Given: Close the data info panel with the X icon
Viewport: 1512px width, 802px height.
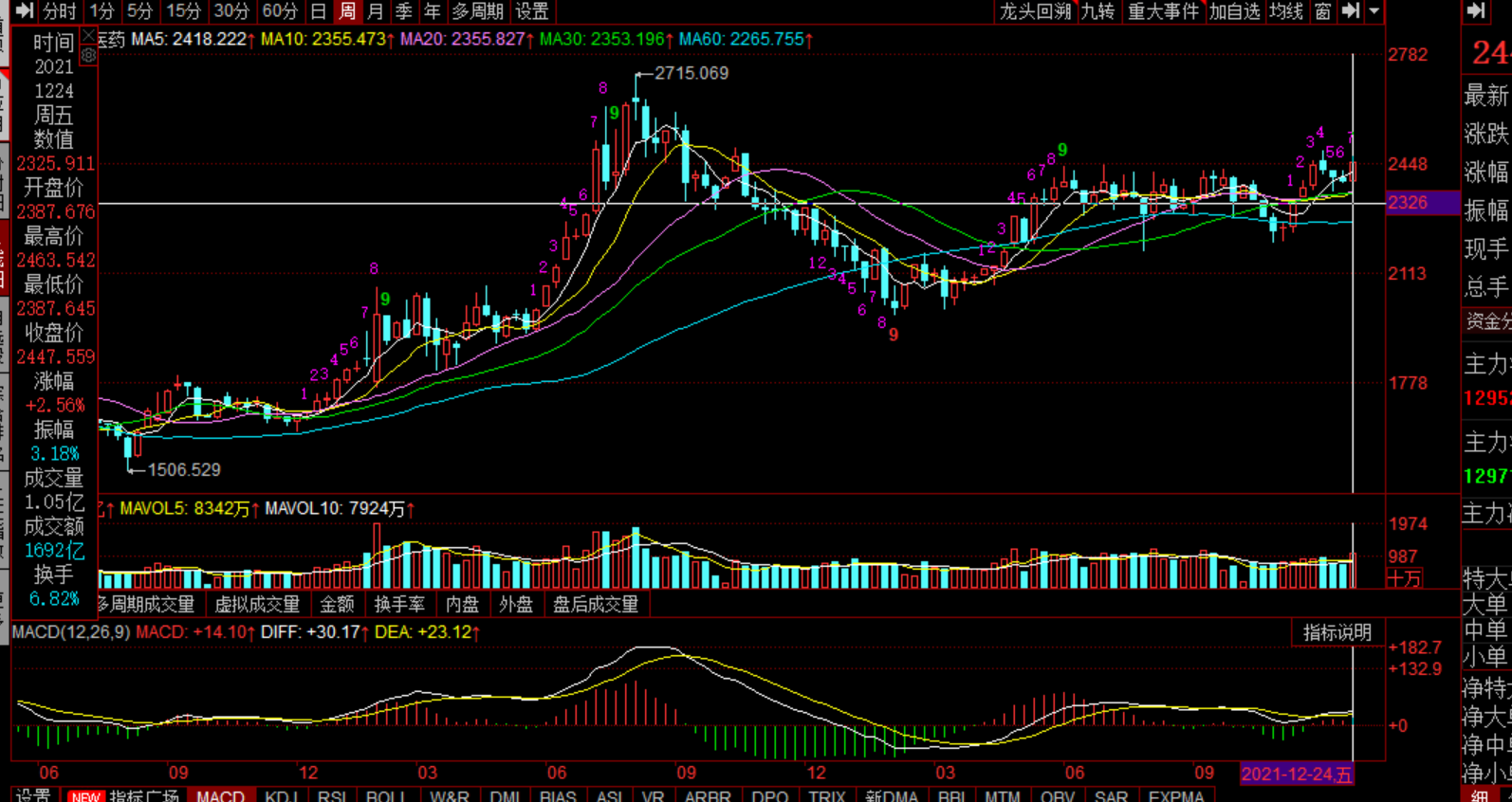Looking at the screenshot, I should click(88, 36).
